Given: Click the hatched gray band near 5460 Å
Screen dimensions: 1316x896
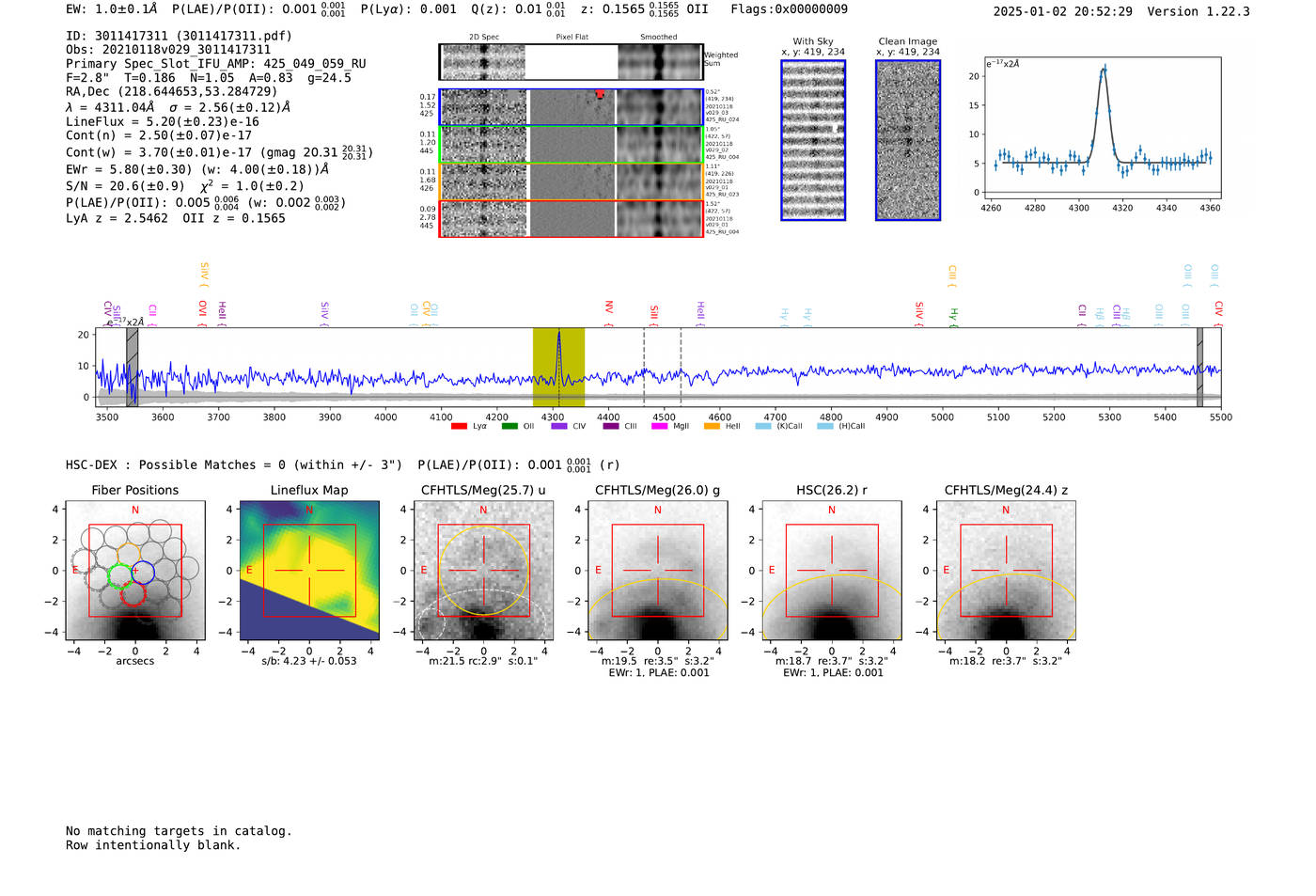Looking at the screenshot, I should coord(1199,368).
